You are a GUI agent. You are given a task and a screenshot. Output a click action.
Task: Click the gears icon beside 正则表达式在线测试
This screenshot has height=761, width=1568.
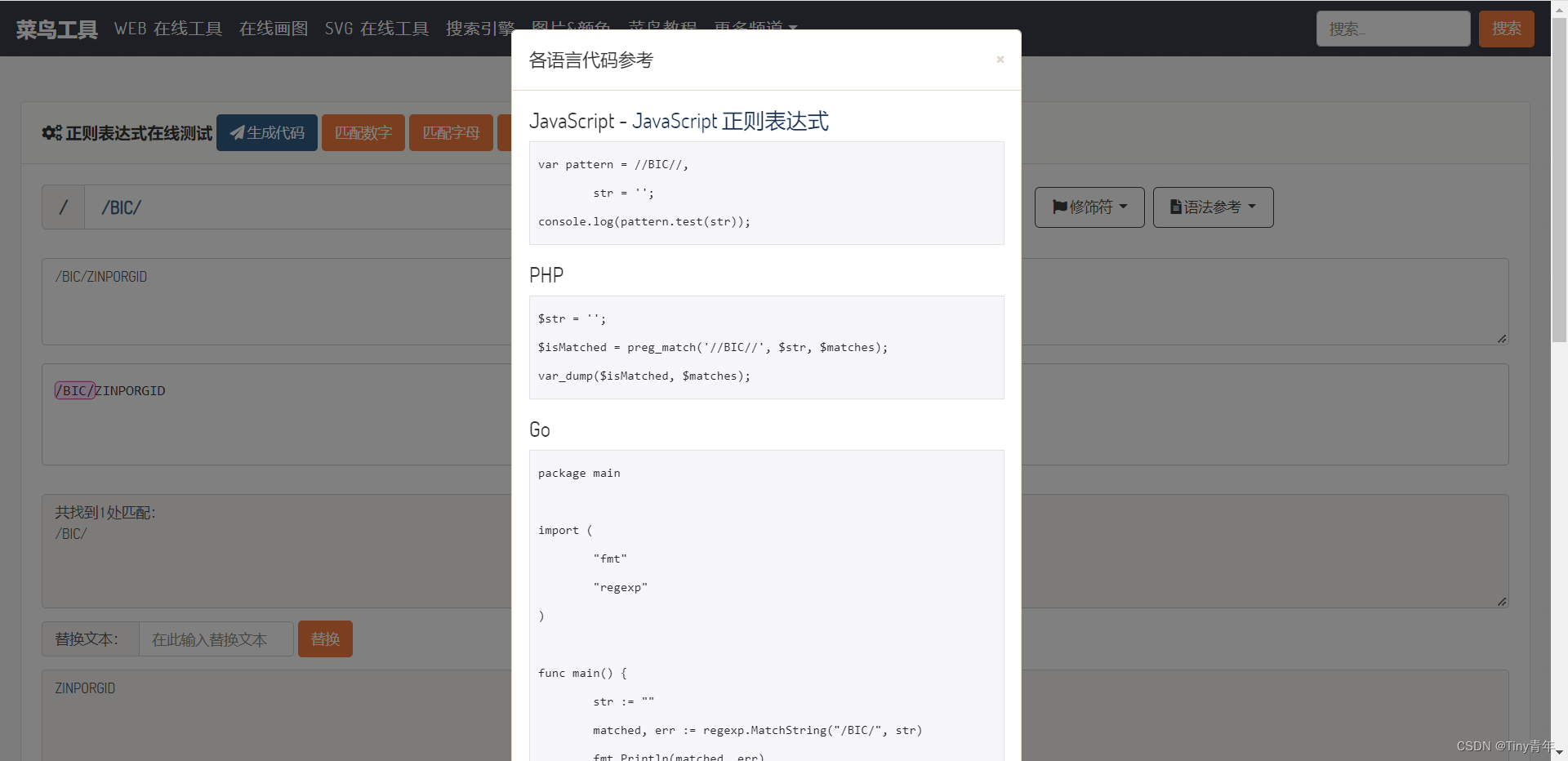coord(51,132)
